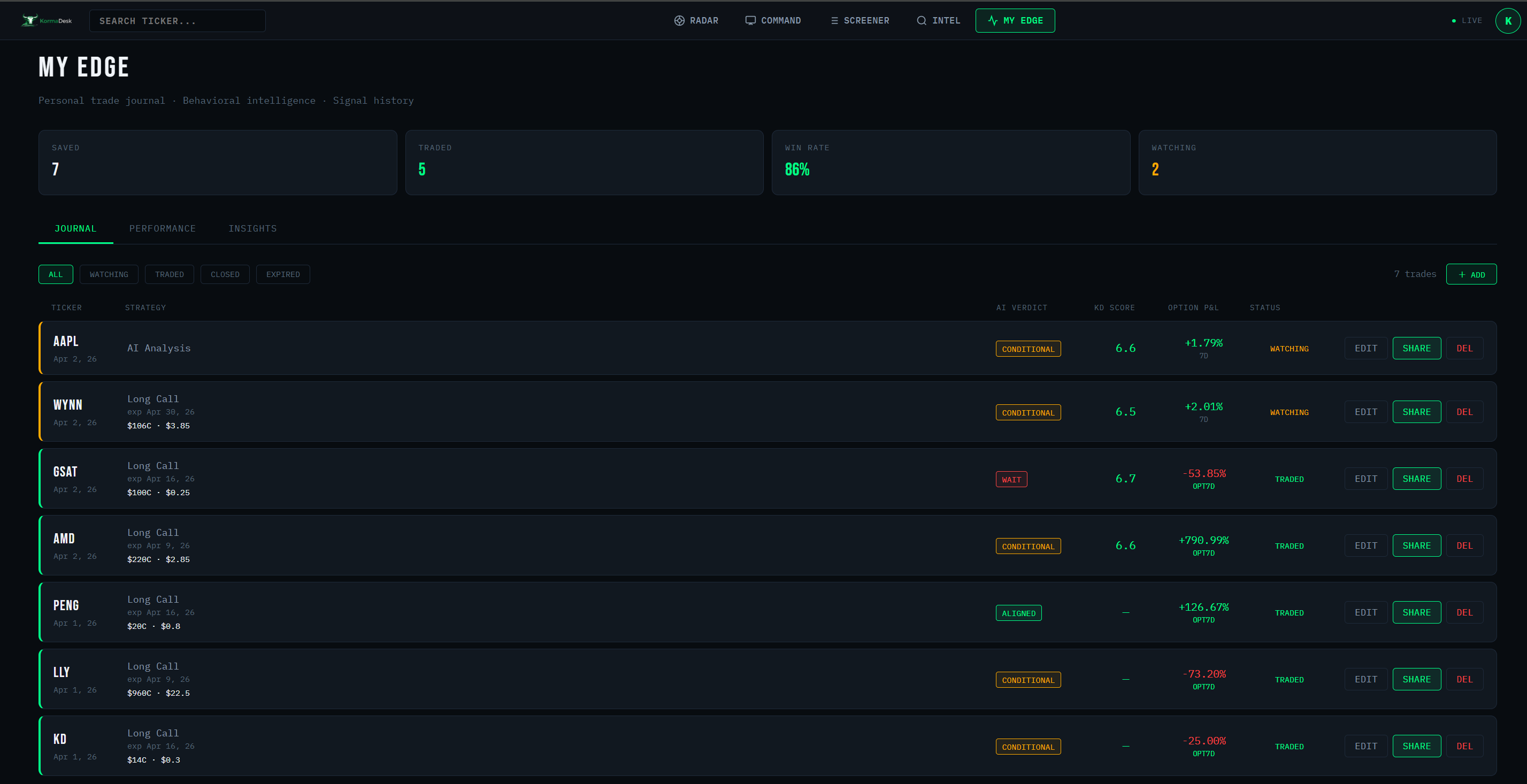Switch to the Insights tab

(x=252, y=229)
